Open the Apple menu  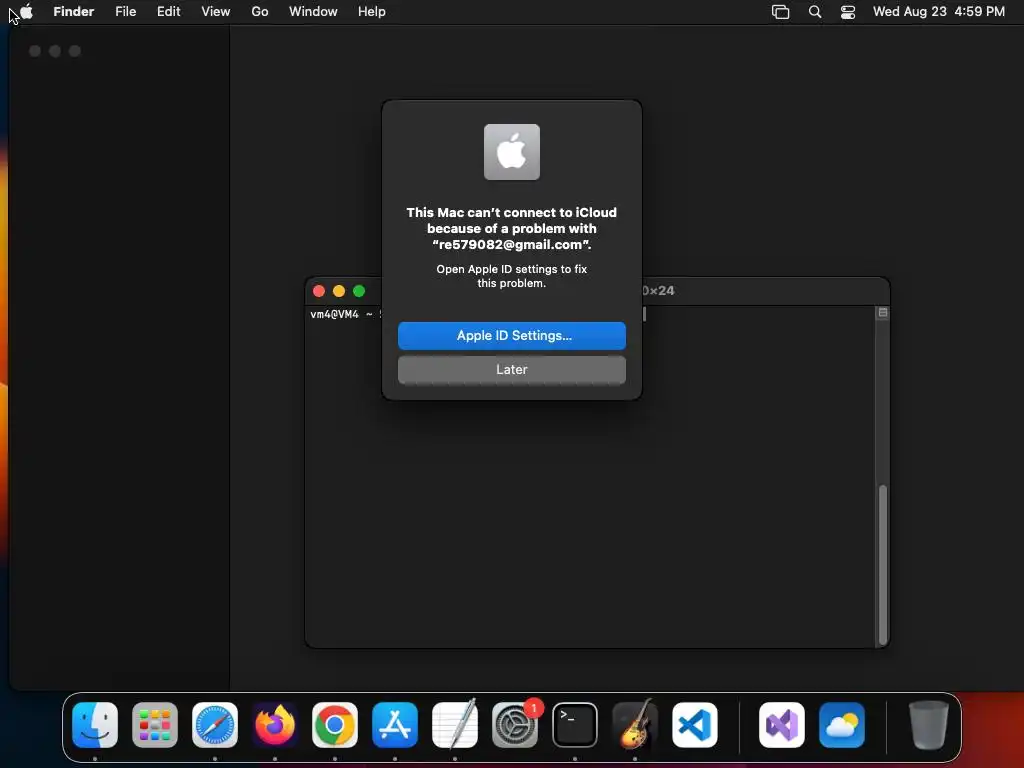[27, 11]
